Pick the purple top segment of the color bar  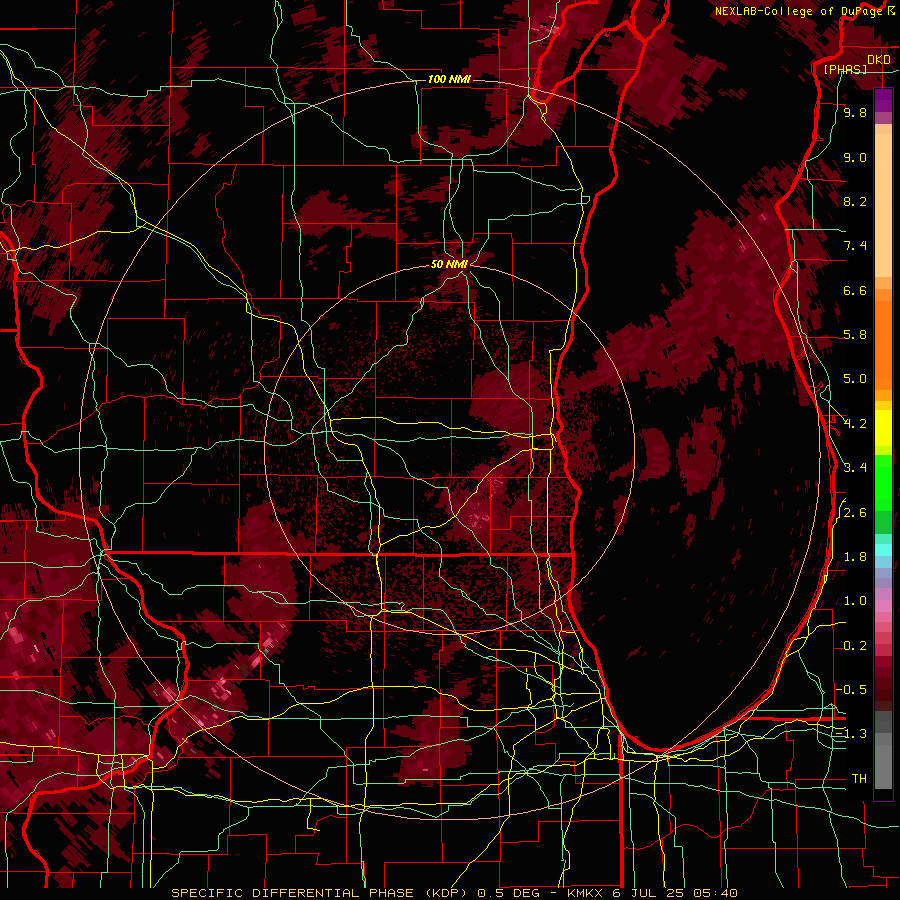883,100
